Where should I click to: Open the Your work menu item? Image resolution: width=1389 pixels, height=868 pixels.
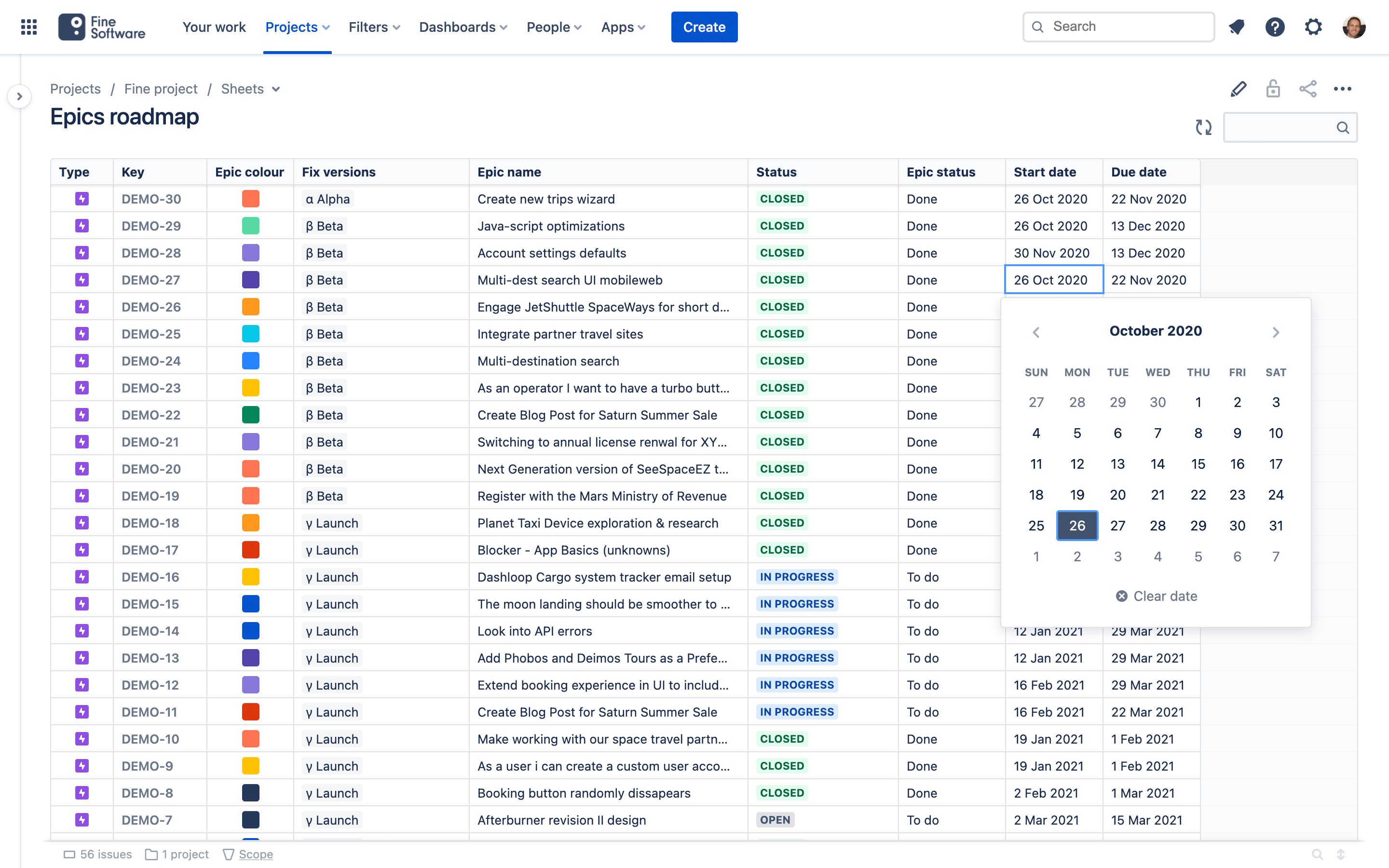214,27
